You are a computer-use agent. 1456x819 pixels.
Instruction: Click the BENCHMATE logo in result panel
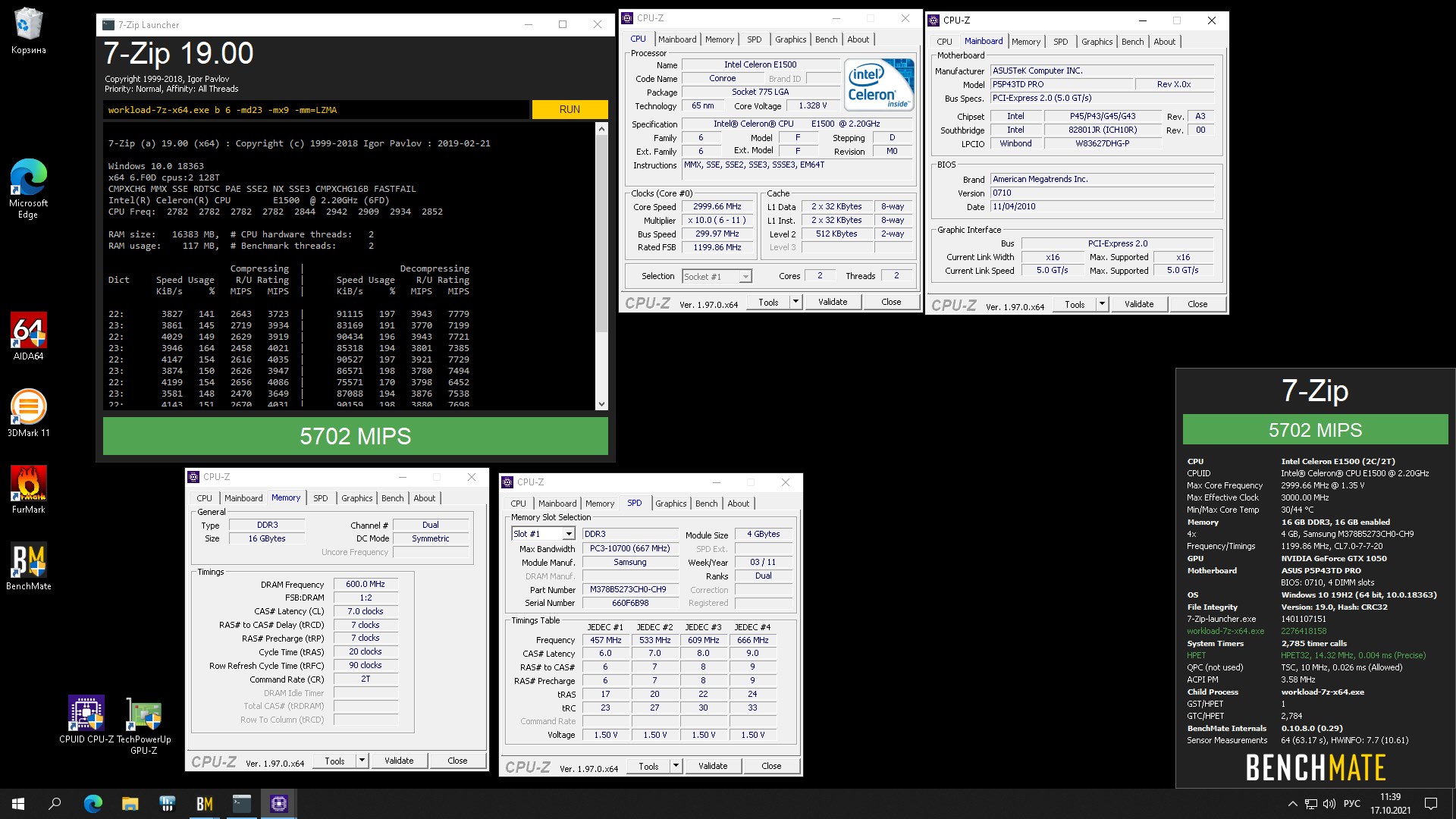point(1315,767)
